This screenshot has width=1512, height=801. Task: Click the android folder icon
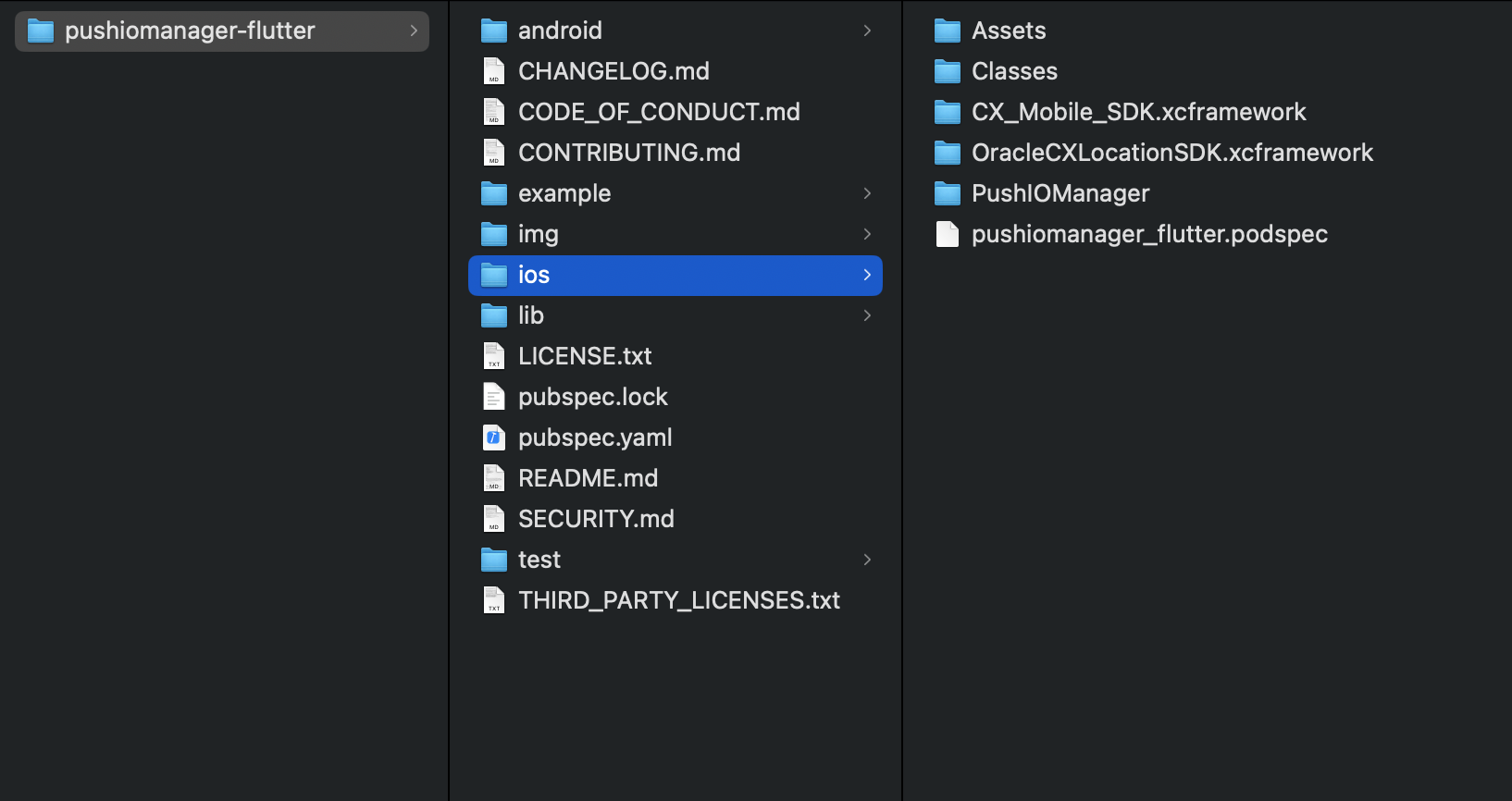494,31
